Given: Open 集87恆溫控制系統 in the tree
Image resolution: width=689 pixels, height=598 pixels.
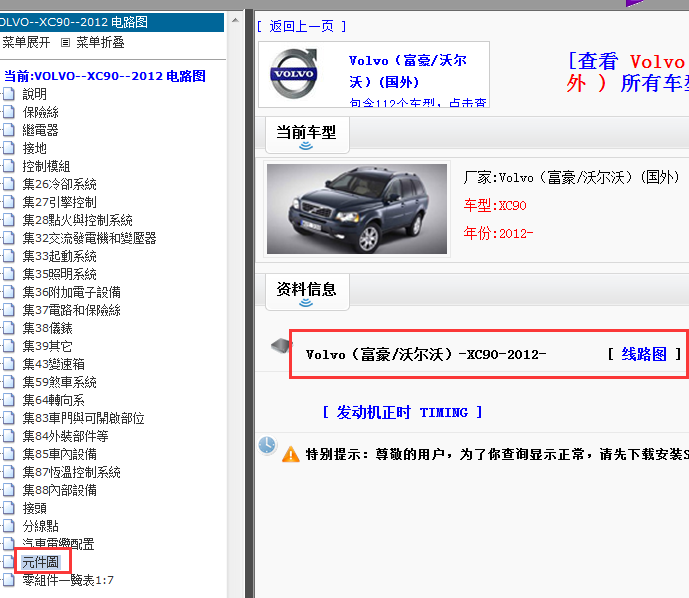Looking at the screenshot, I should point(71,472).
